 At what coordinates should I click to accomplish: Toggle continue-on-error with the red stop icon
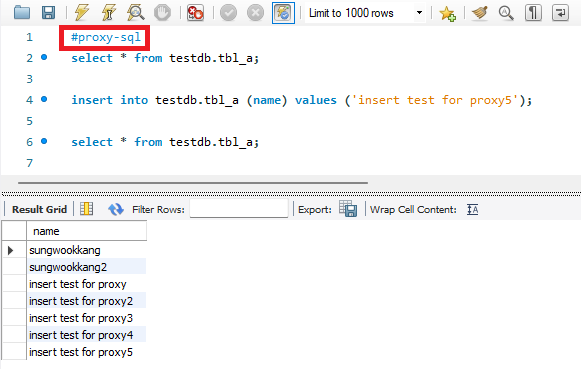[195, 13]
